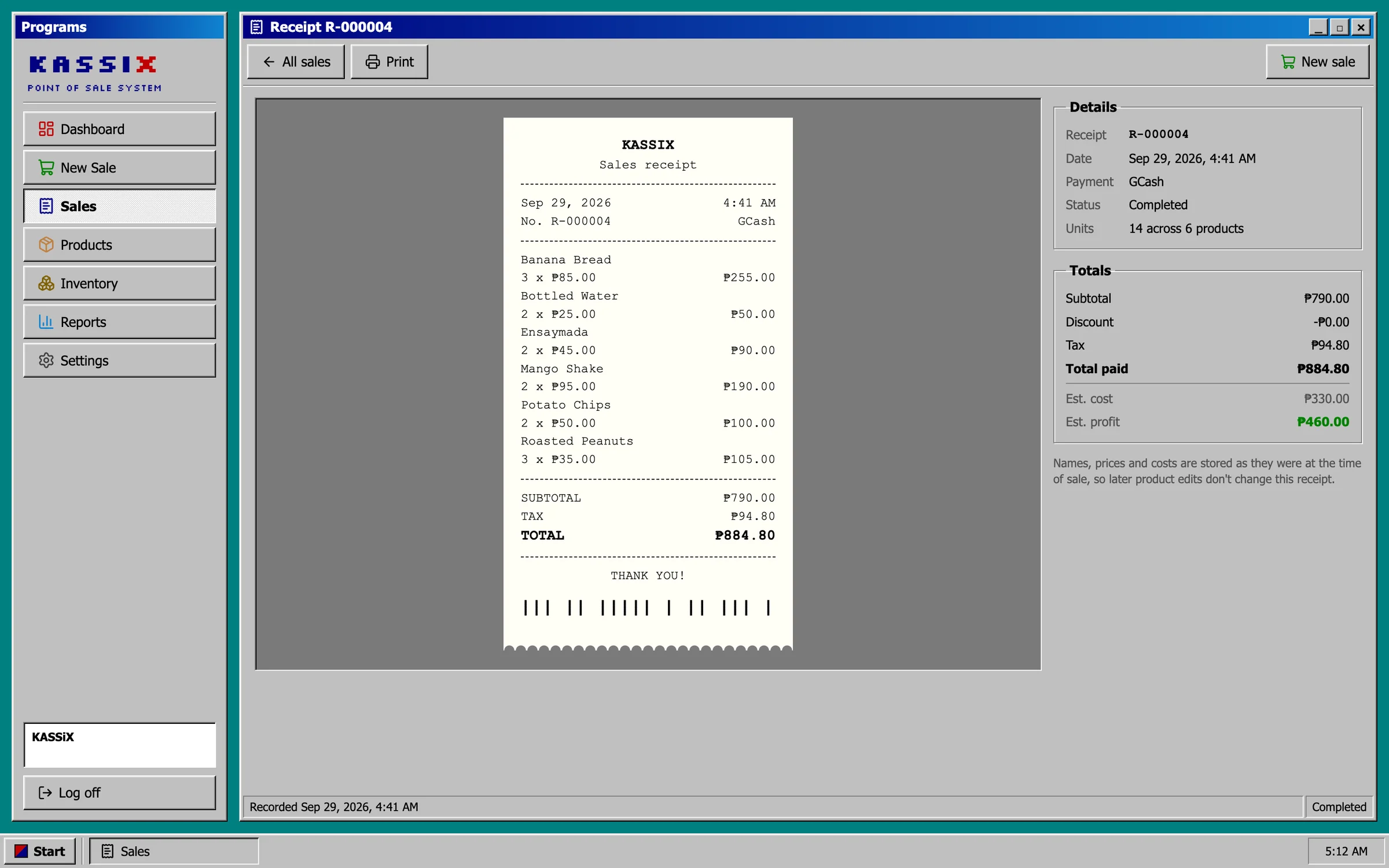Viewport: 1389px width, 868px height.
Task: Click the Settings gear icon
Action: point(46,360)
